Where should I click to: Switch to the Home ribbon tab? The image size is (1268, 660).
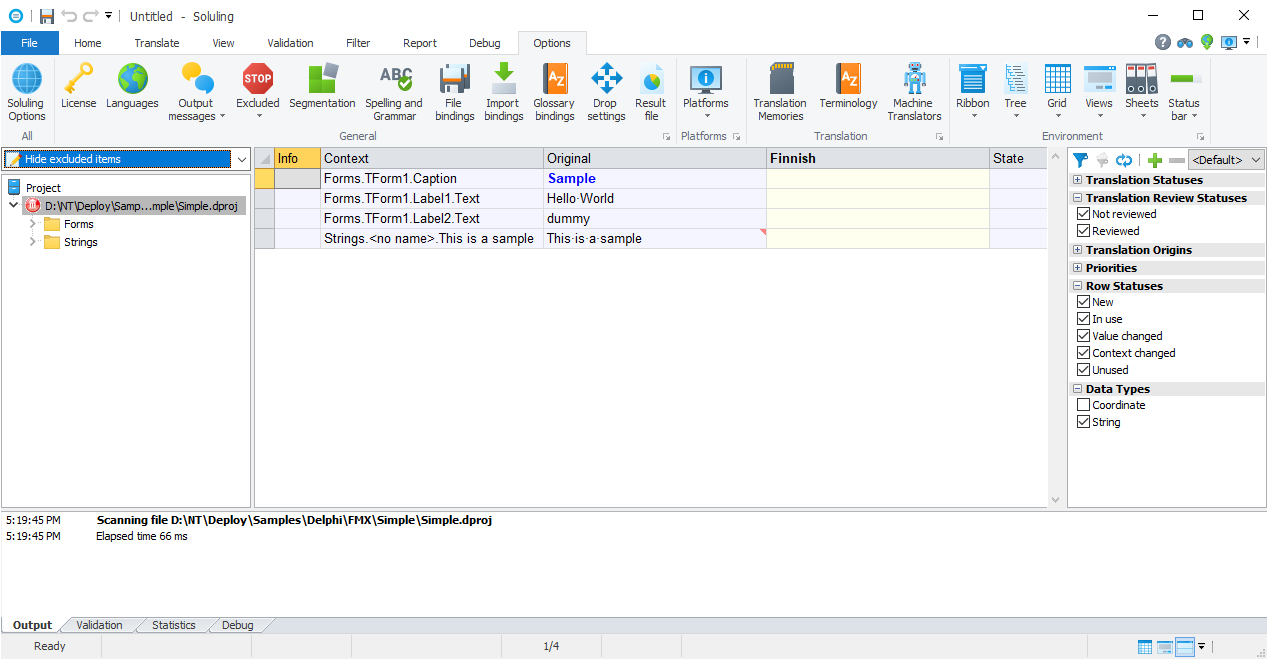88,43
